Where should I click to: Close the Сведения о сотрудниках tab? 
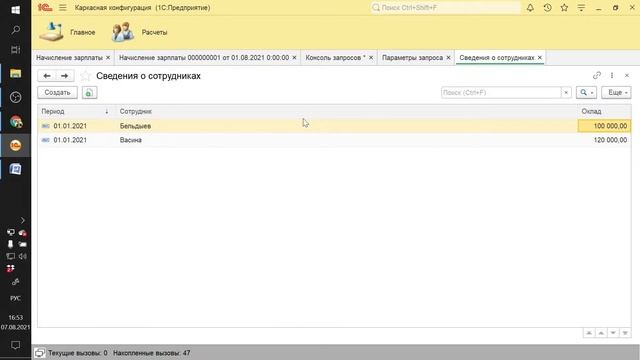tap(540, 58)
